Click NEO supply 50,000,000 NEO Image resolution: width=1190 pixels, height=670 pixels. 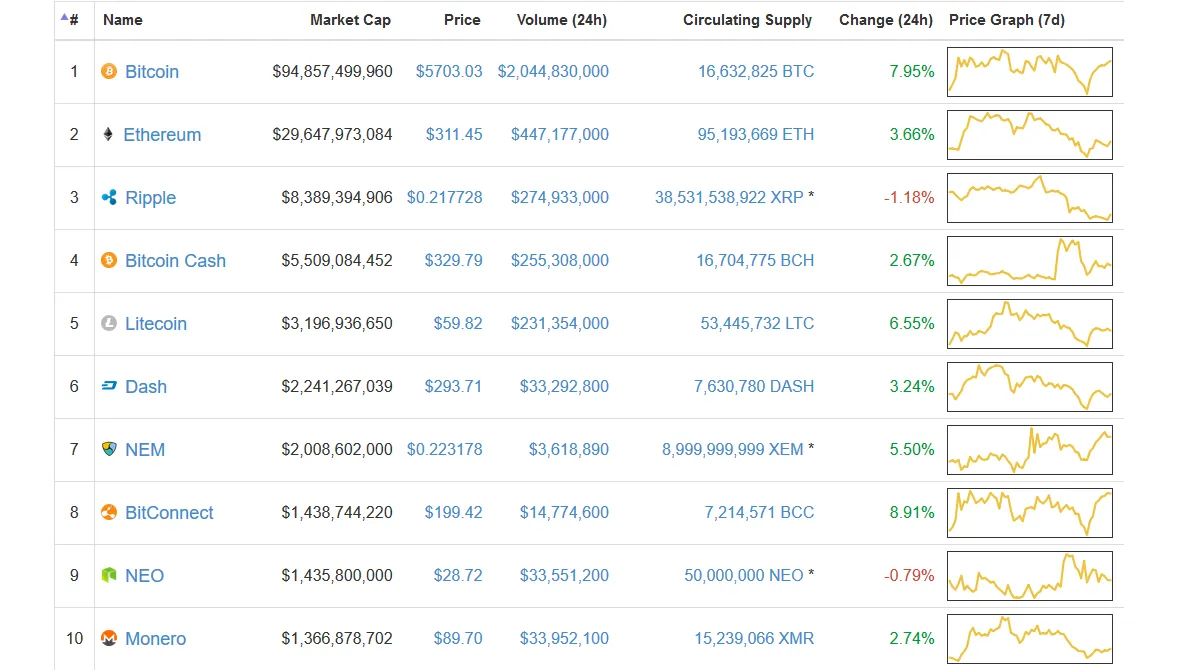(x=744, y=575)
